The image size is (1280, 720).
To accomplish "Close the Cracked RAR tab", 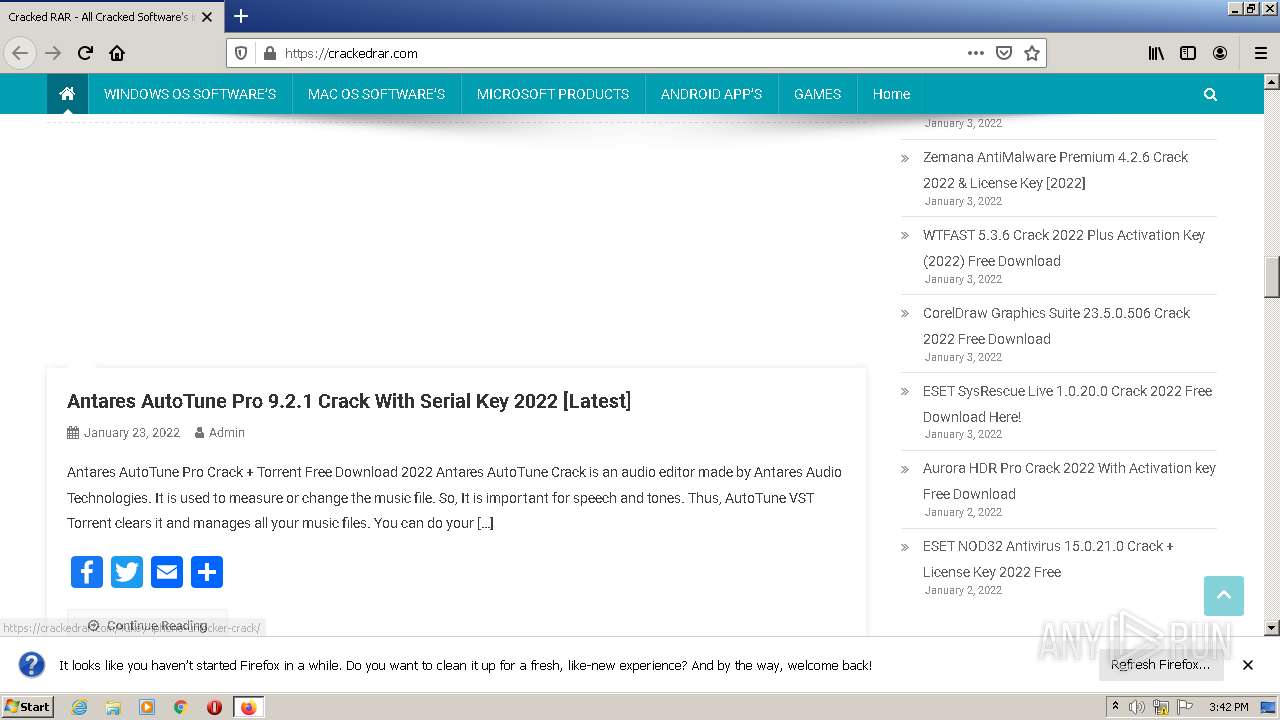I will point(207,16).
